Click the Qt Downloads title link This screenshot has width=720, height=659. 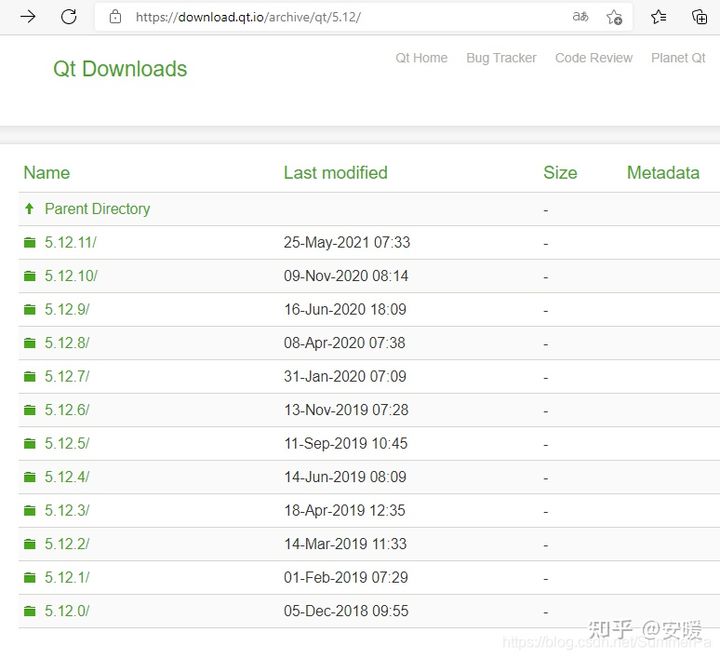120,69
